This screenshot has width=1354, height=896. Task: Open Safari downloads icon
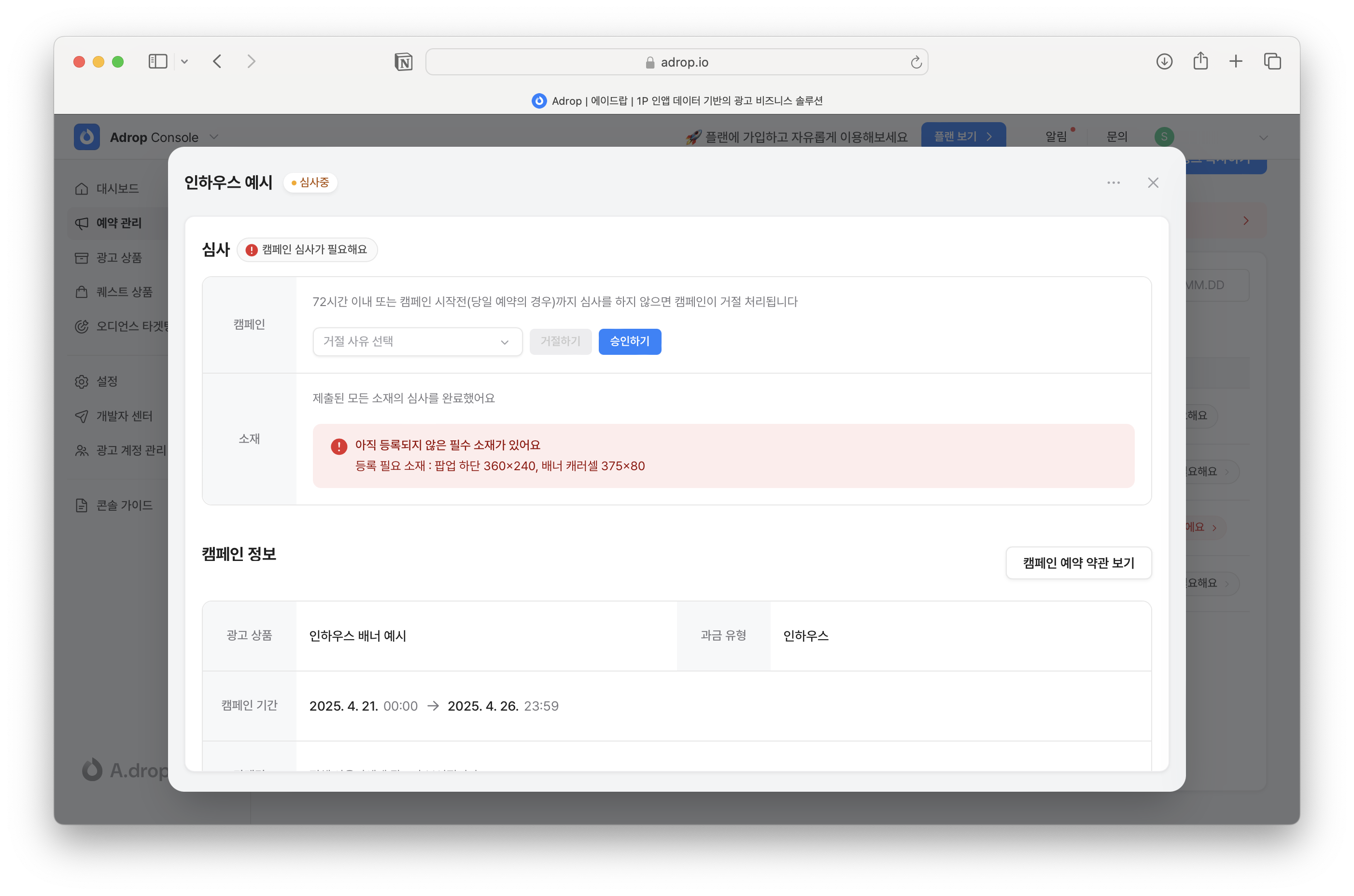point(1164,62)
